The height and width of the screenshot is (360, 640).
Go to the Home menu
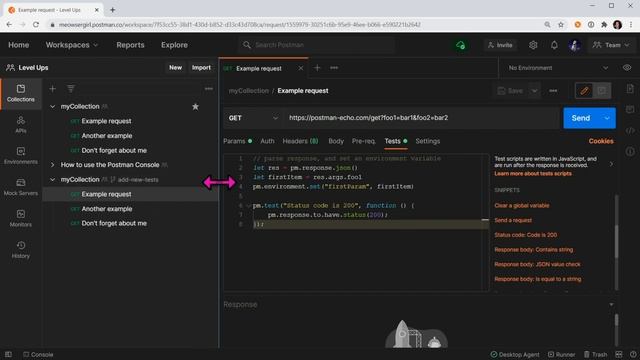pos(18,45)
